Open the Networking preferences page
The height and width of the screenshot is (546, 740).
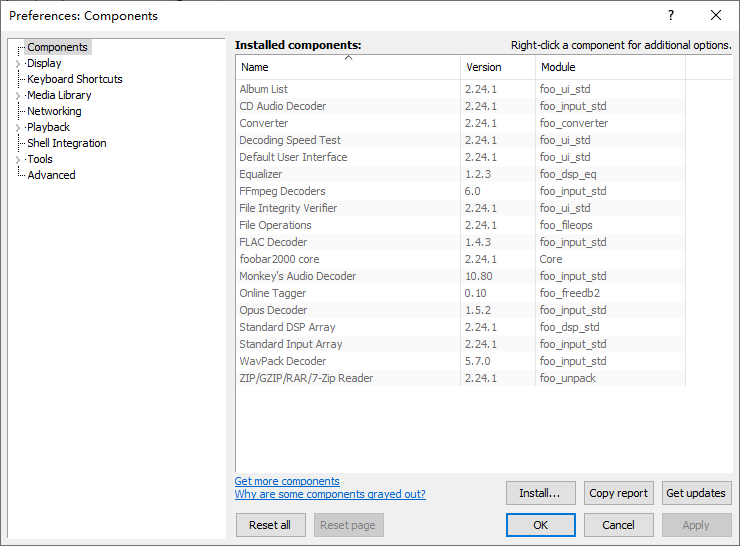point(54,111)
